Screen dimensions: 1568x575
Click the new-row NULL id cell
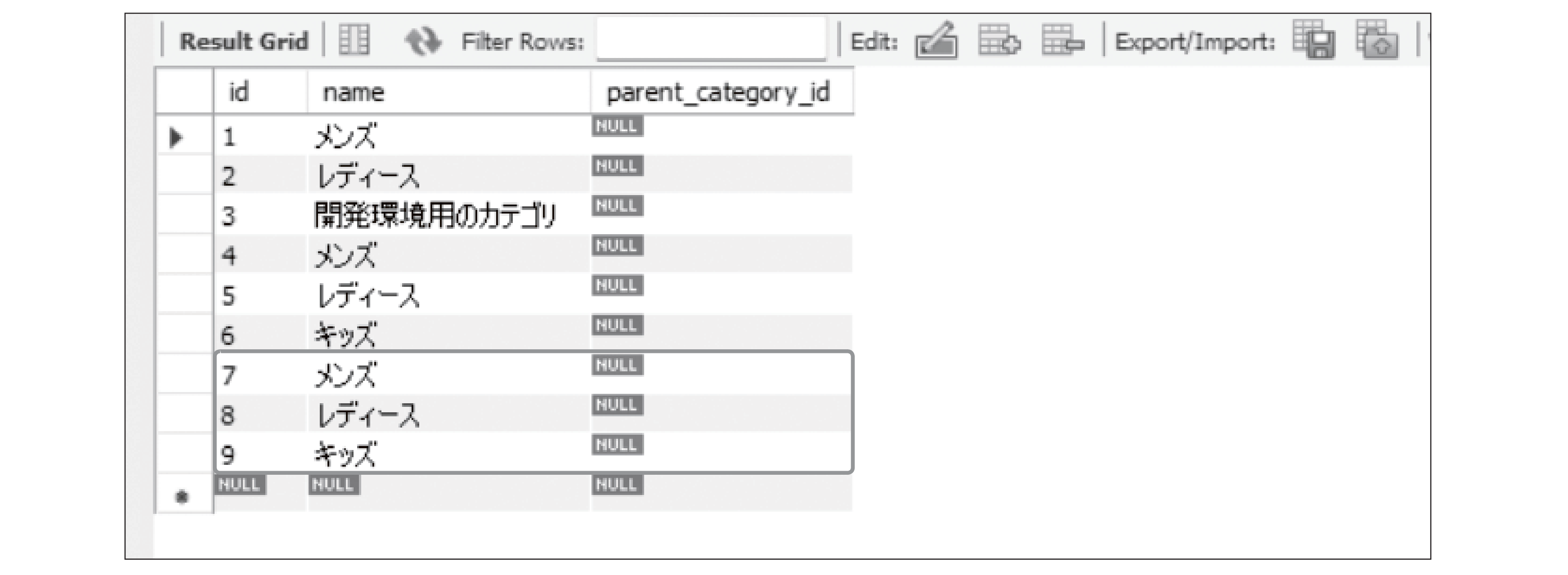pyautogui.click(x=260, y=493)
